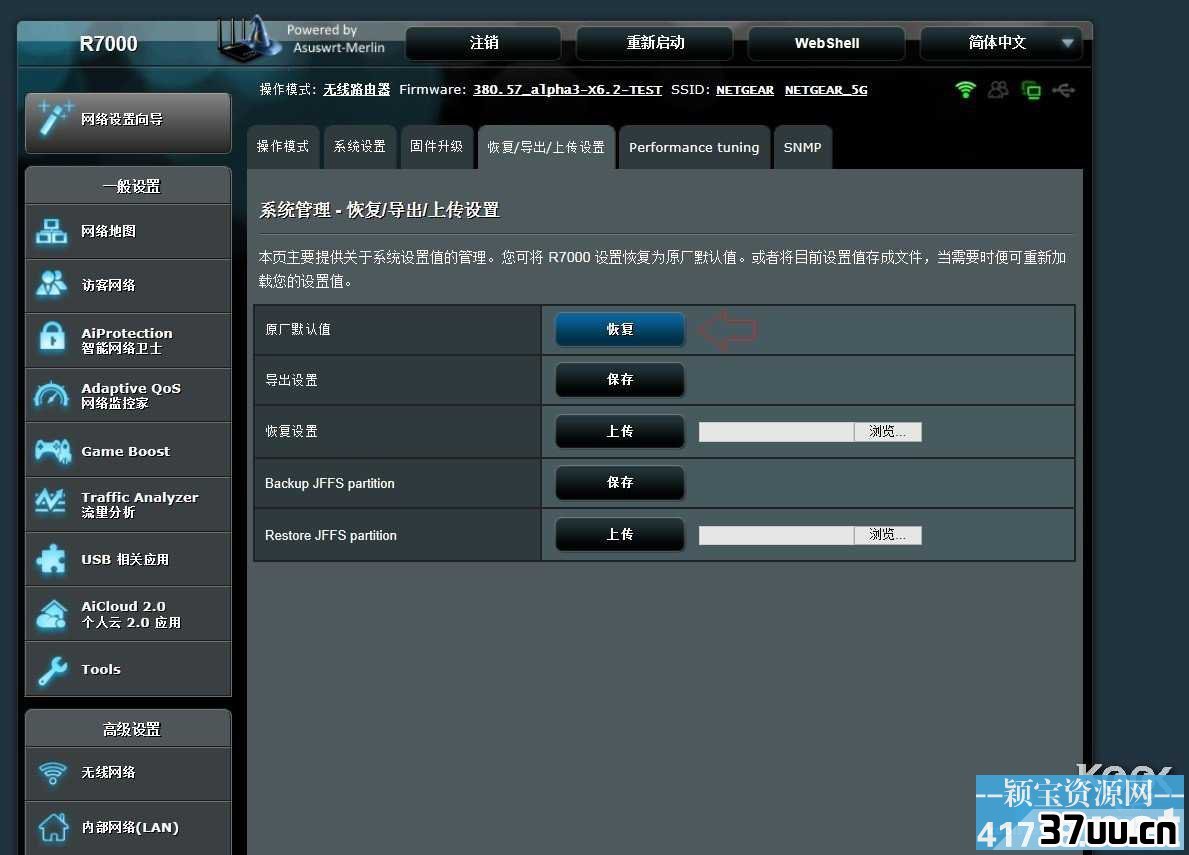
Task: Open the network map icon
Action: click(x=52, y=231)
